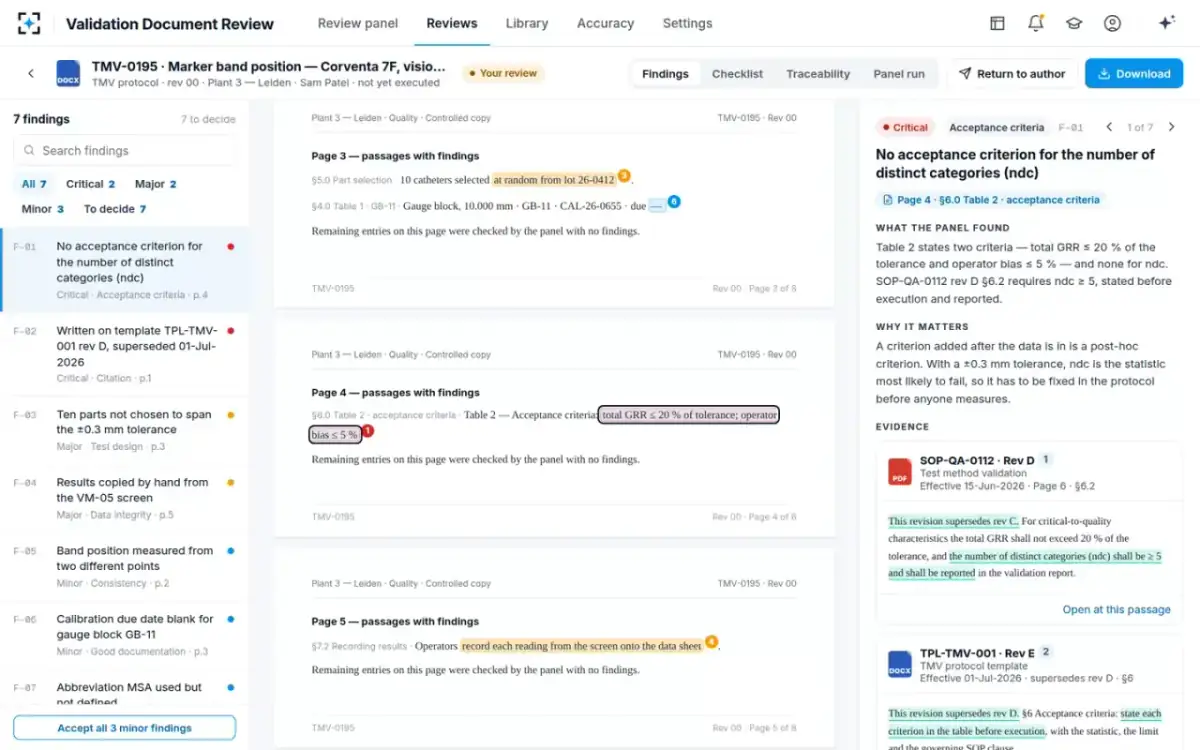Click the DOCX file icon for TMV-0195
The height and width of the screenshot is (750, 1200).
tap(68, 73)
